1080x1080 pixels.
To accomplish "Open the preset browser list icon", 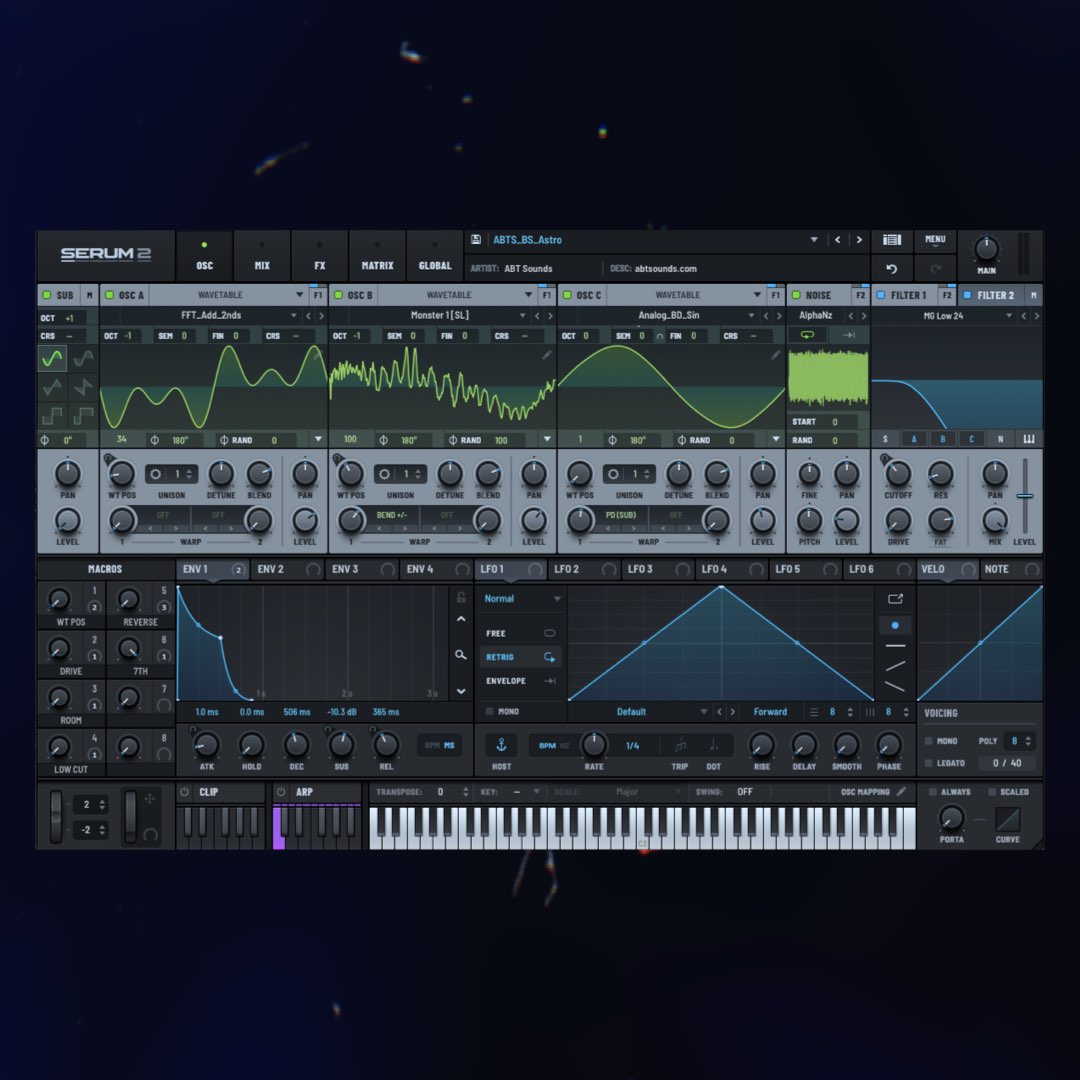I will (892, 240).
